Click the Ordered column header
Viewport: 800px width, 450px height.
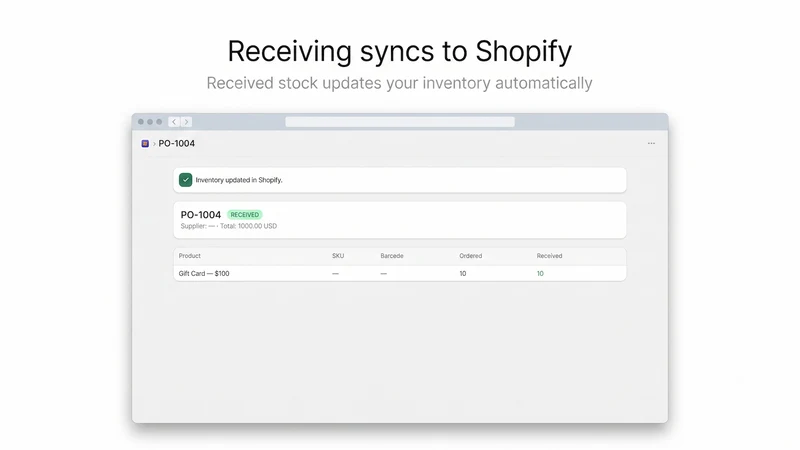[x=470, y=256]
